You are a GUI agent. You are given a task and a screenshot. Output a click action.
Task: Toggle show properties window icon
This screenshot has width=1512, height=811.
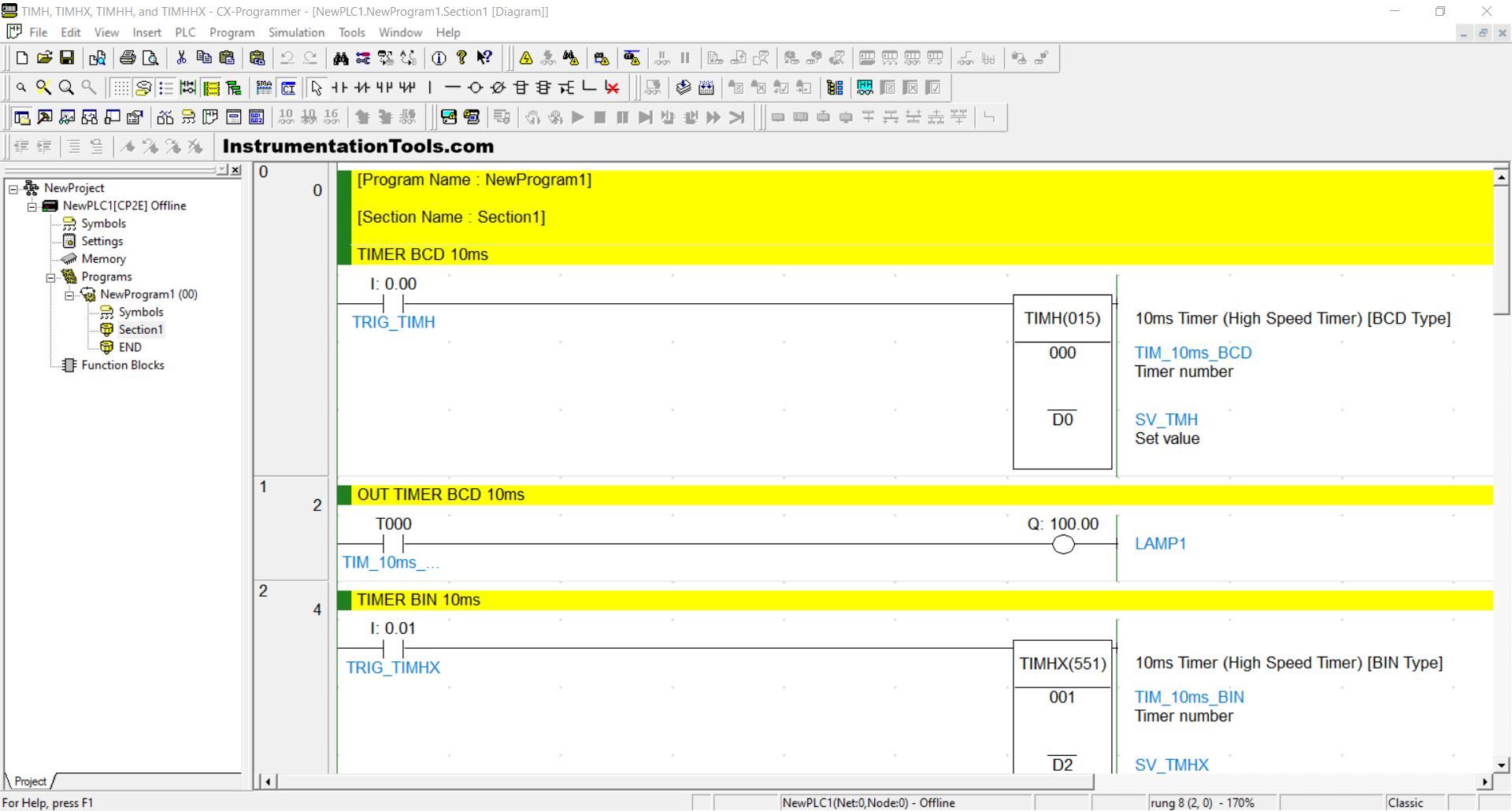(x=135, y=117)
